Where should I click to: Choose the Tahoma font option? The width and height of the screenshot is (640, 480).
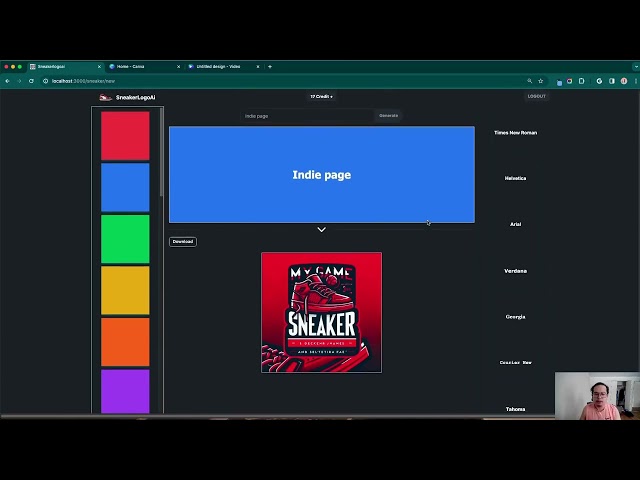click(516, 409)
